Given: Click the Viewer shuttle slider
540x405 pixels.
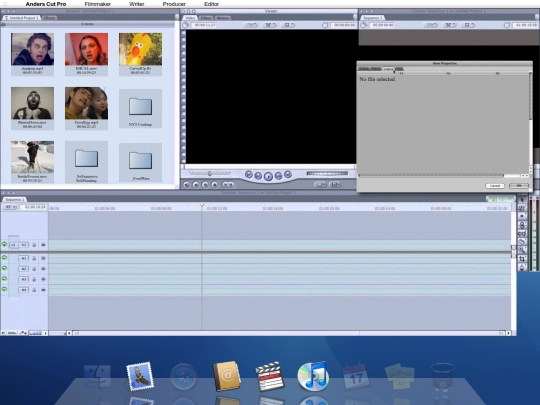Looking at the screenshot, I should coord(210,173).
